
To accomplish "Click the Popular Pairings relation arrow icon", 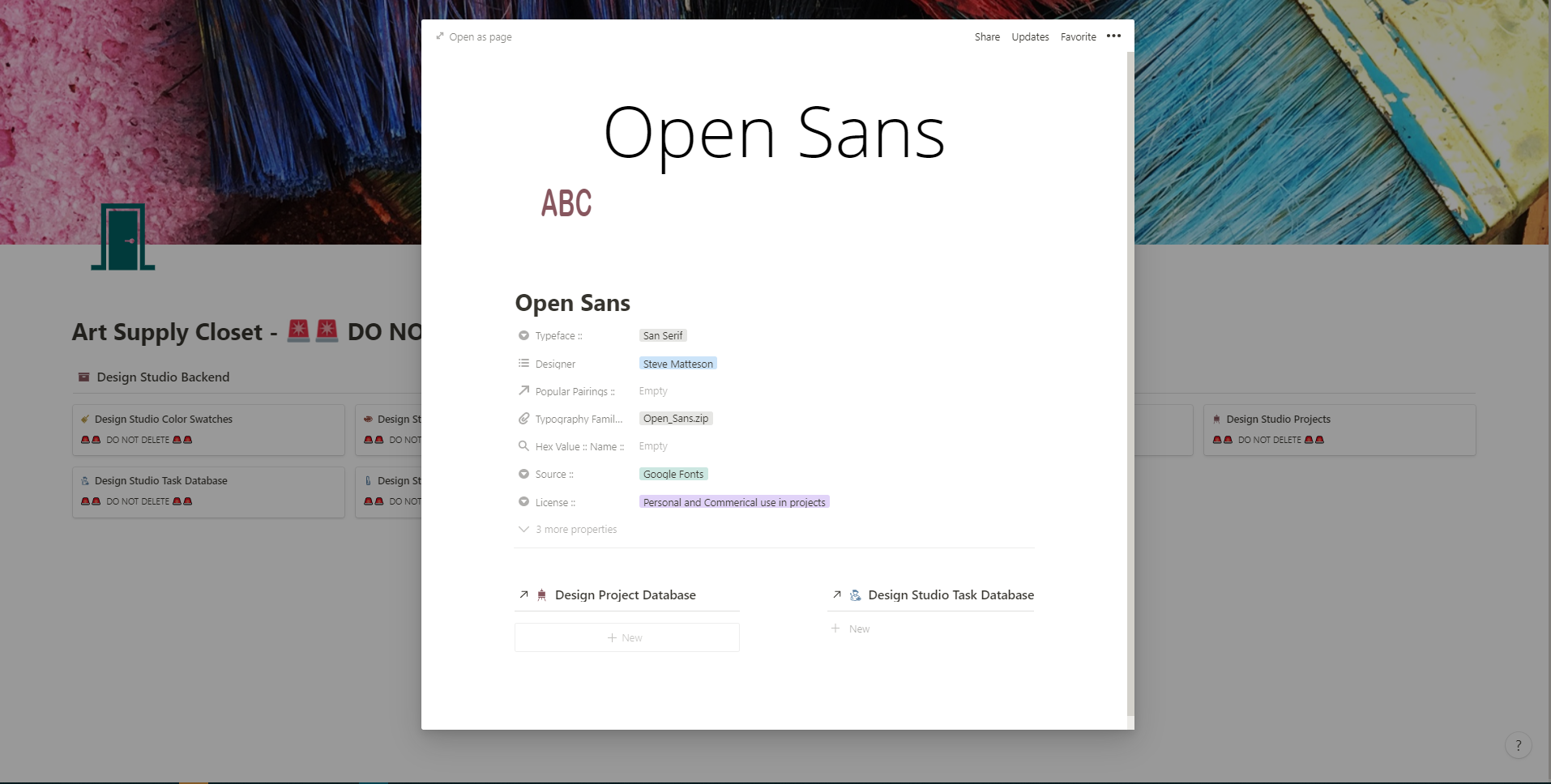I will 523,391.
